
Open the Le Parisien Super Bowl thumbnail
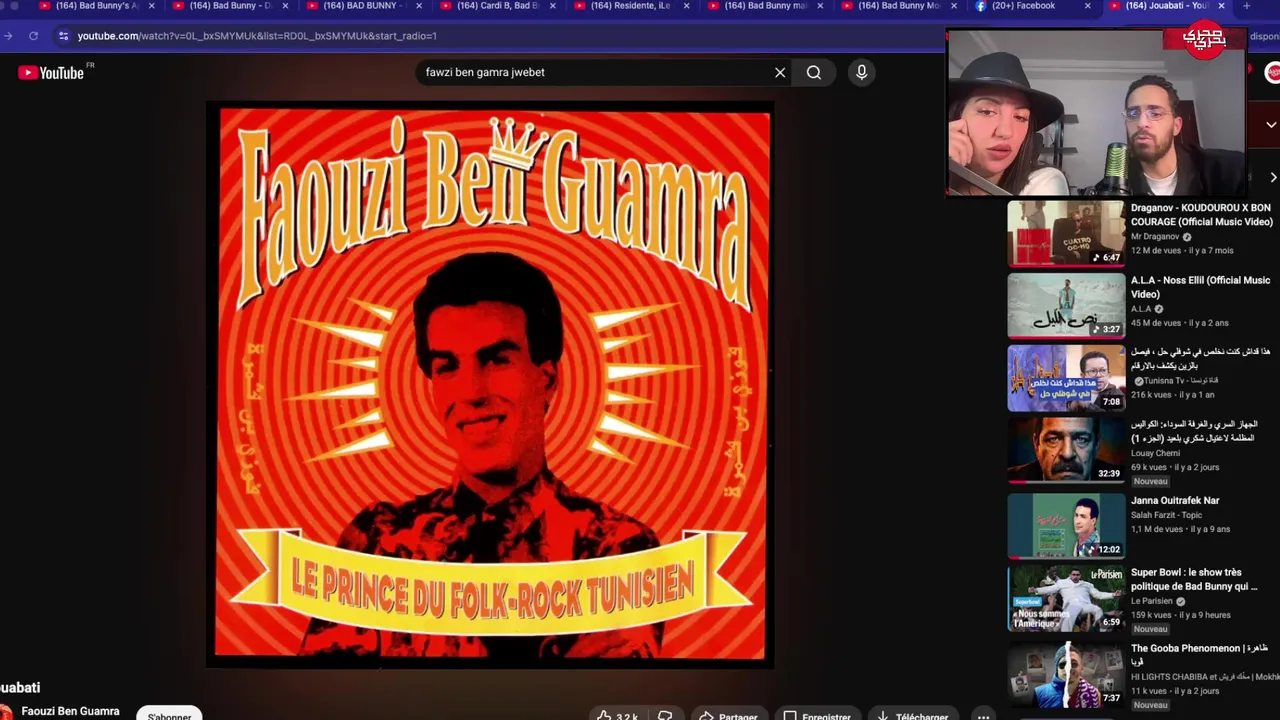coord(1066,598)
